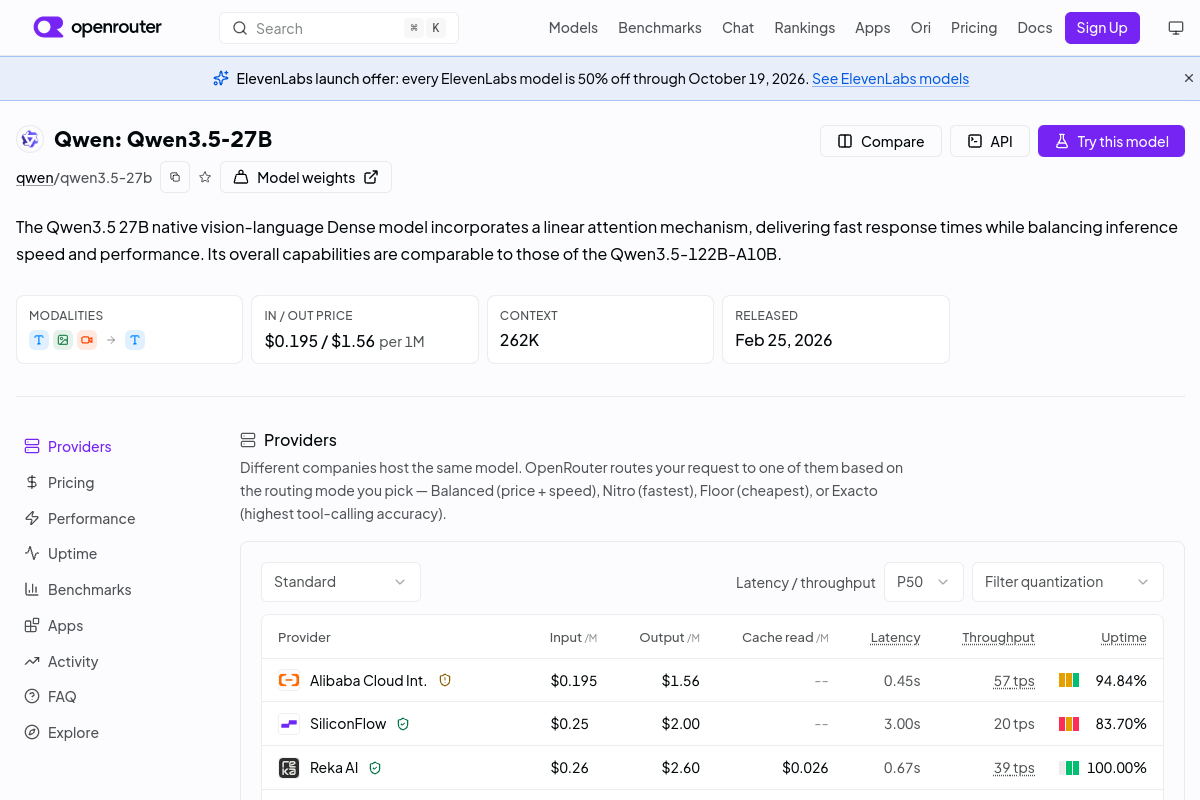
Task: Click the Reka AI provider logo
Action: pos(289,768)
